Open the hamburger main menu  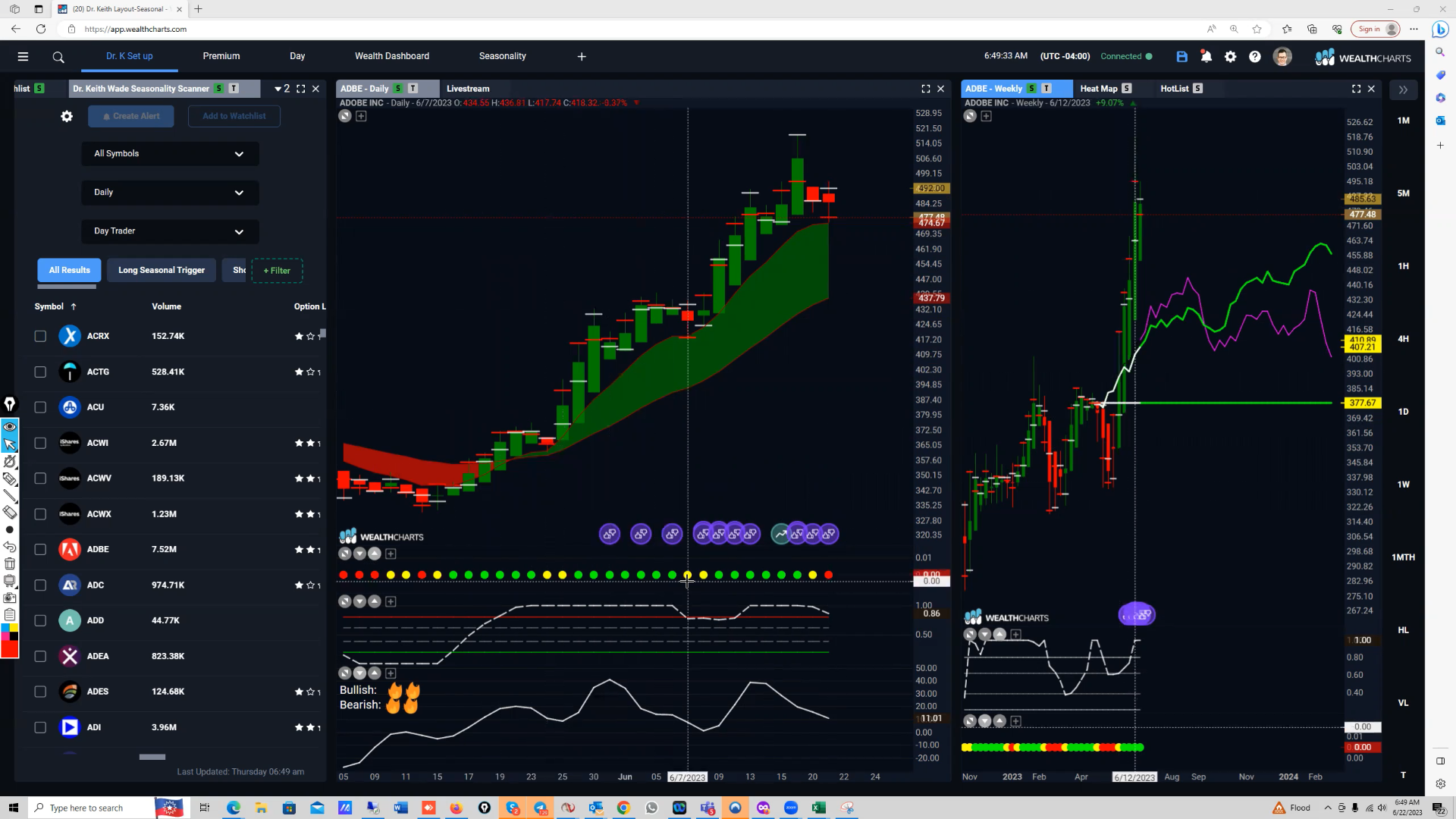23,56
